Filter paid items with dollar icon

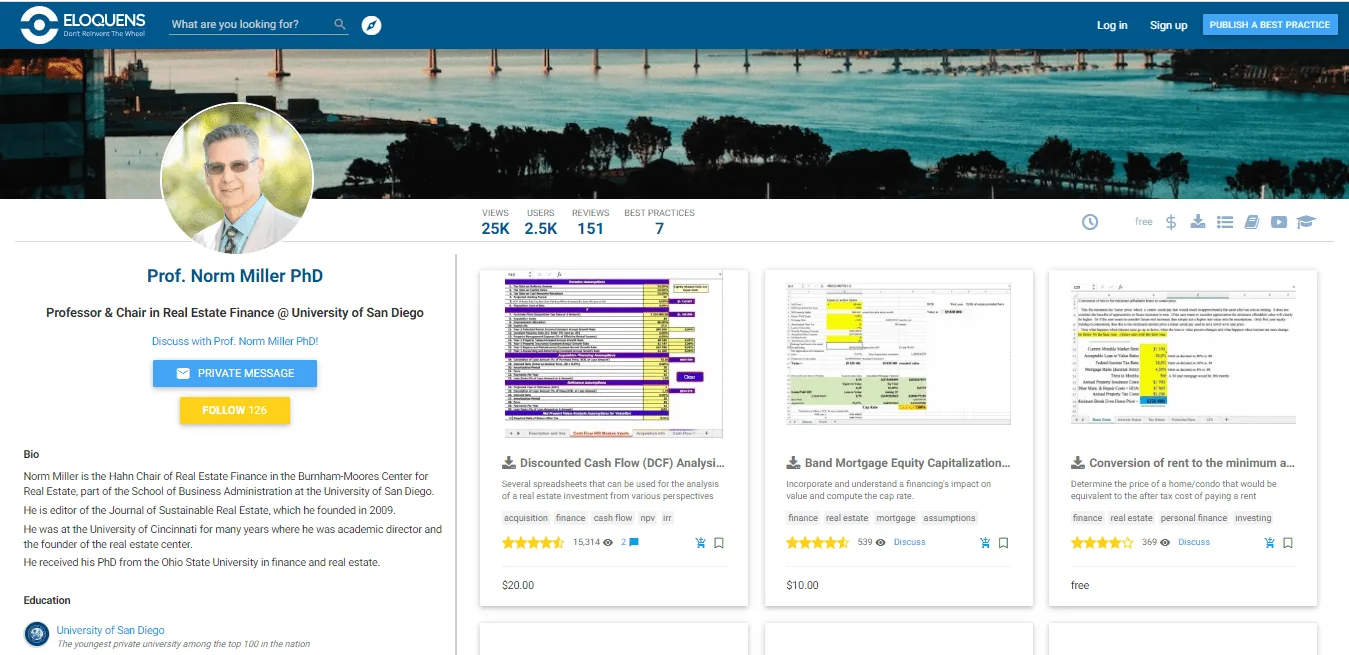tap(1171, 222)
